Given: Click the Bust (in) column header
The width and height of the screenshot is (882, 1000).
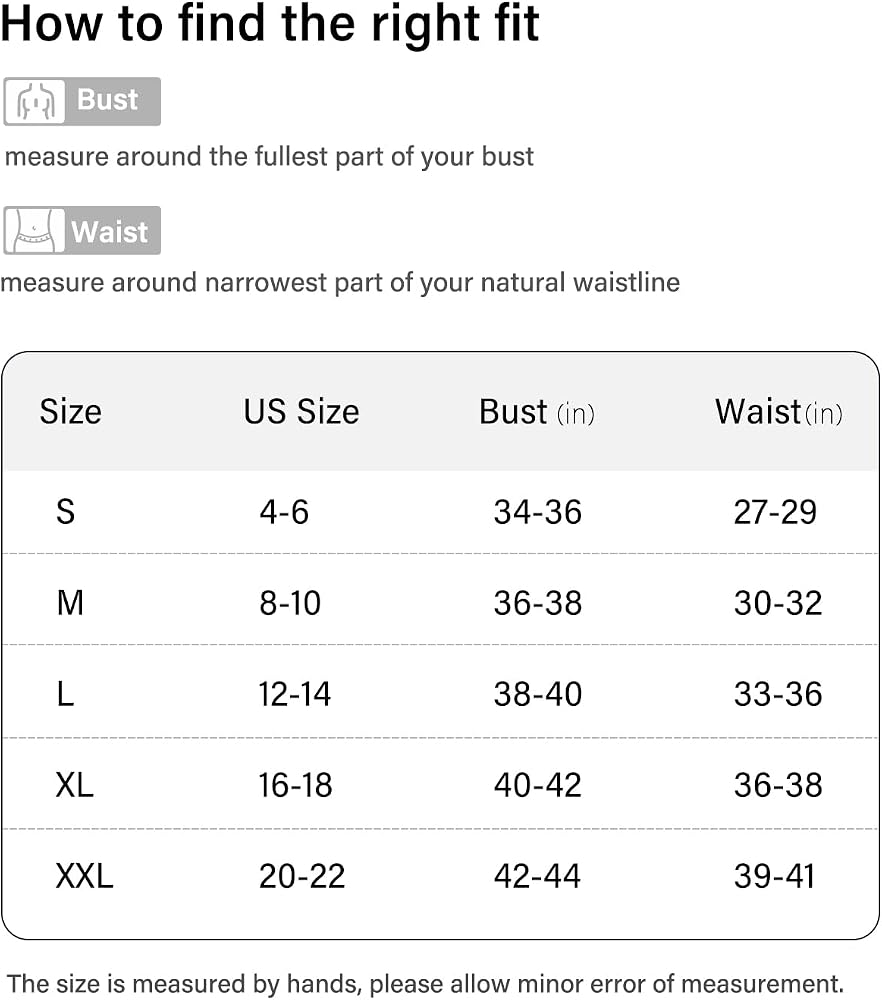Looking at the screenshot, I should pos(537,412).
